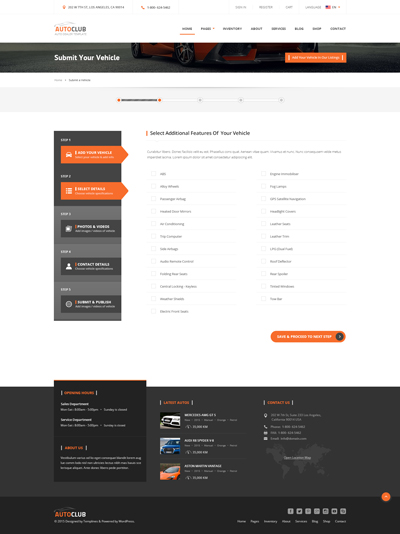Click the third step dot in progress bar
Screen dimensions: 400x534
[200, 100]
